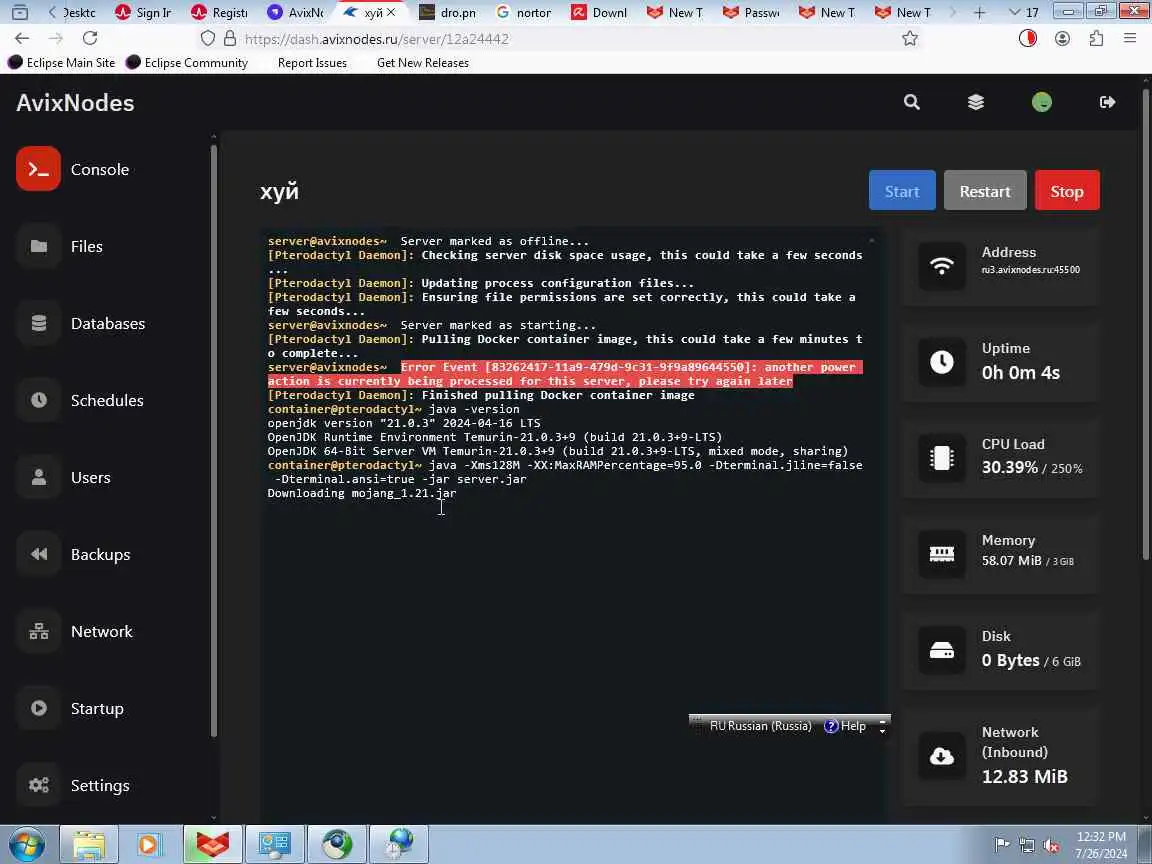Click the server address ru3.avixnodes.ru:45500

(x=1031, y=270)
